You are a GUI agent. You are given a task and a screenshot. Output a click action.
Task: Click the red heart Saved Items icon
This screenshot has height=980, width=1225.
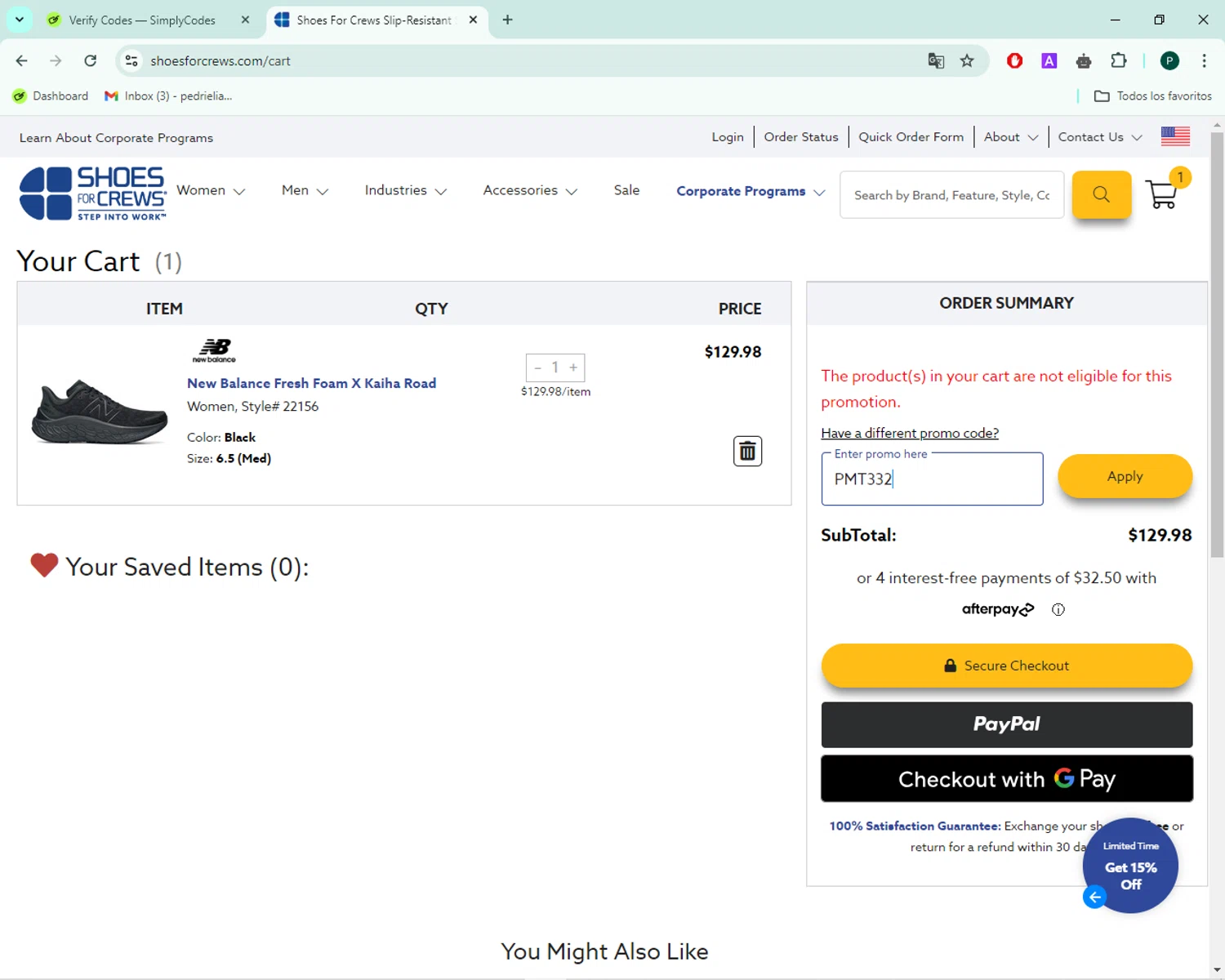click(x=44, y=565)
